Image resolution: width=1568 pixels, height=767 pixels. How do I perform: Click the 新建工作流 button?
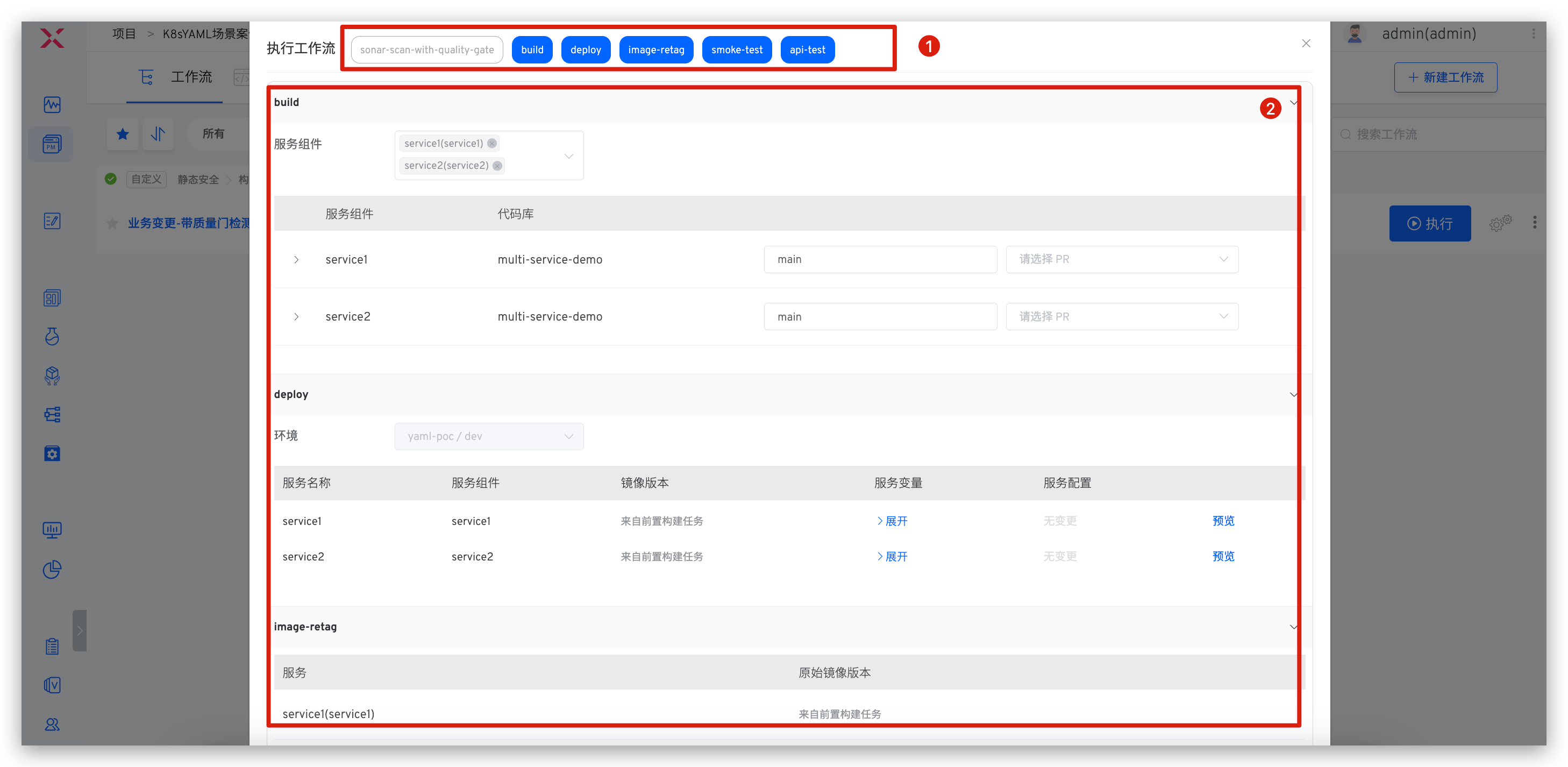[x=1445, y=77]
